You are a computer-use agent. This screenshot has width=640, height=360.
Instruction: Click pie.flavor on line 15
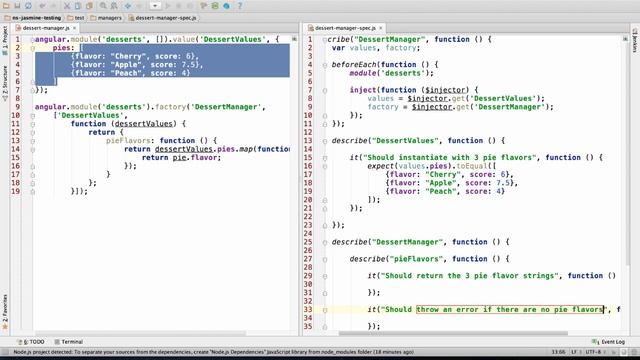click(x=194, y=158)
